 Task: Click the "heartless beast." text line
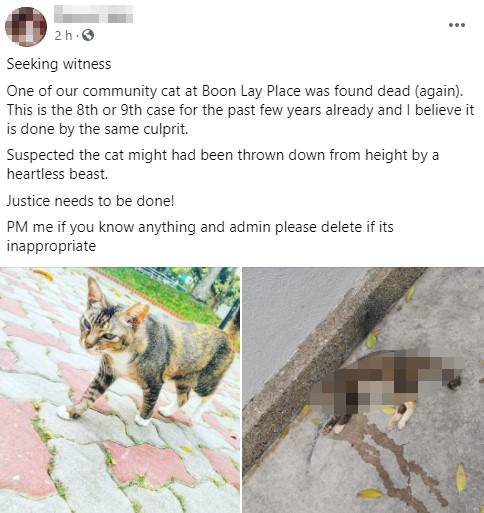pos(57,174)
